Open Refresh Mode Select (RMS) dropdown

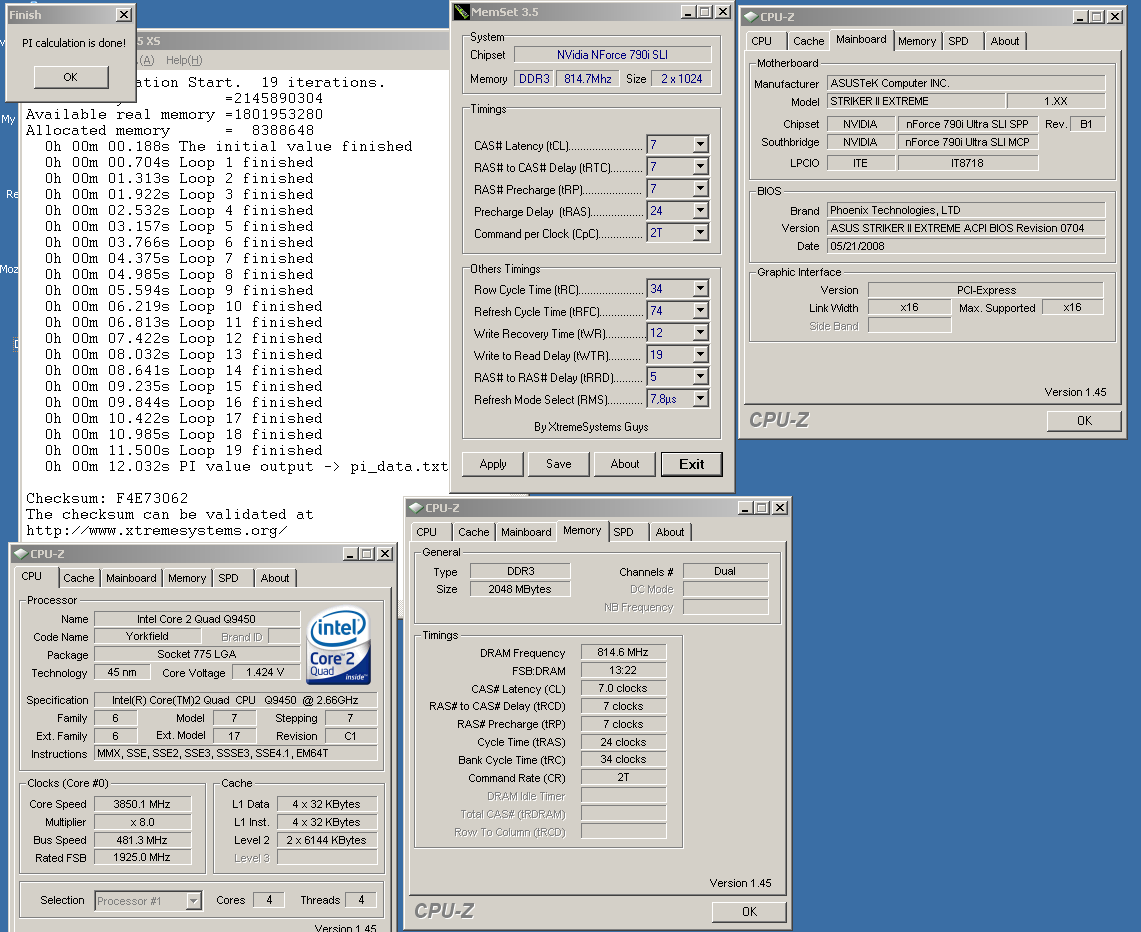[x=700, y=398]
